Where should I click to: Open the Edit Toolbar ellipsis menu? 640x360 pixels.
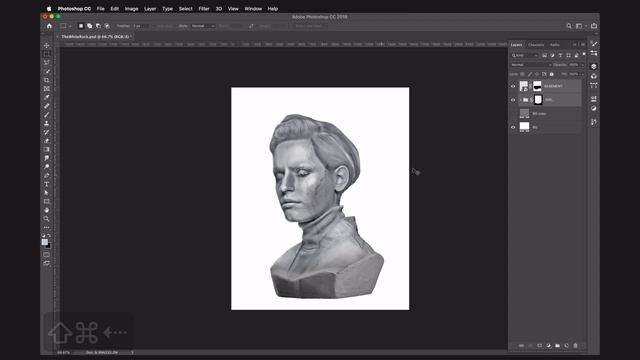(x=47, y=227)
